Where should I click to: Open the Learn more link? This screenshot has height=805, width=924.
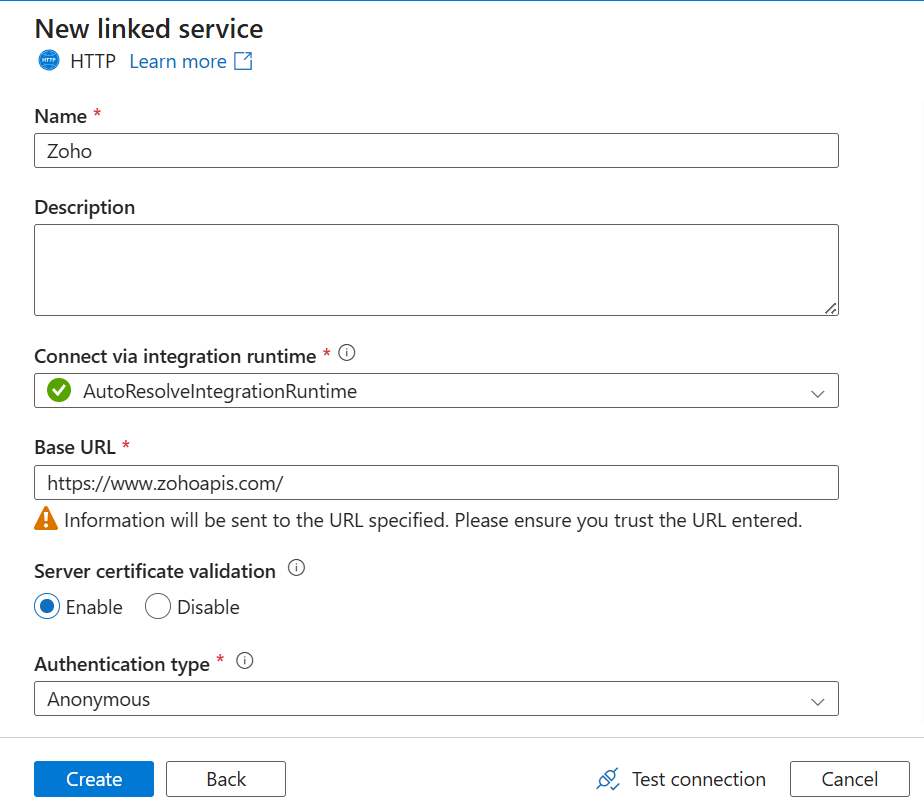178,61
